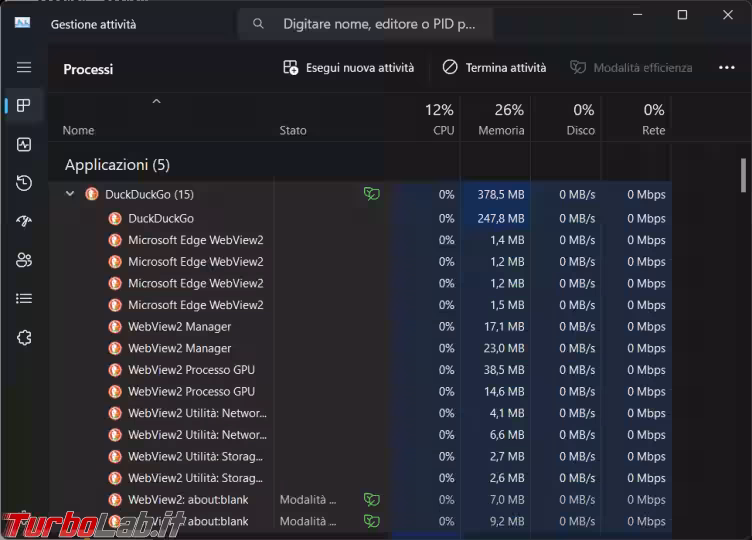Viewport: 752px width, 540px height.
Task: Open the Details page in sidebar
Action: click(x=24, y=299)
